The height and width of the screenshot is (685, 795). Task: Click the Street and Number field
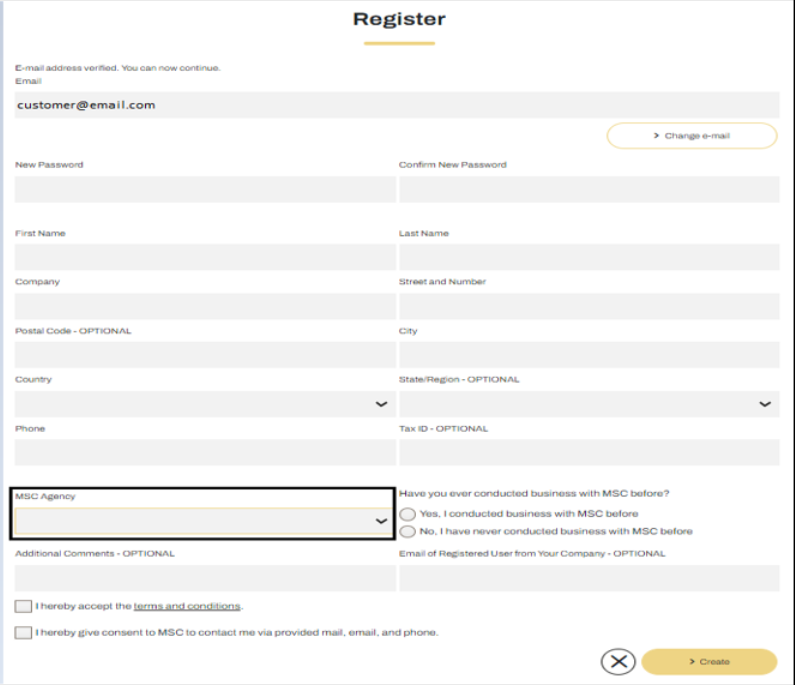[x=589, y=306]
